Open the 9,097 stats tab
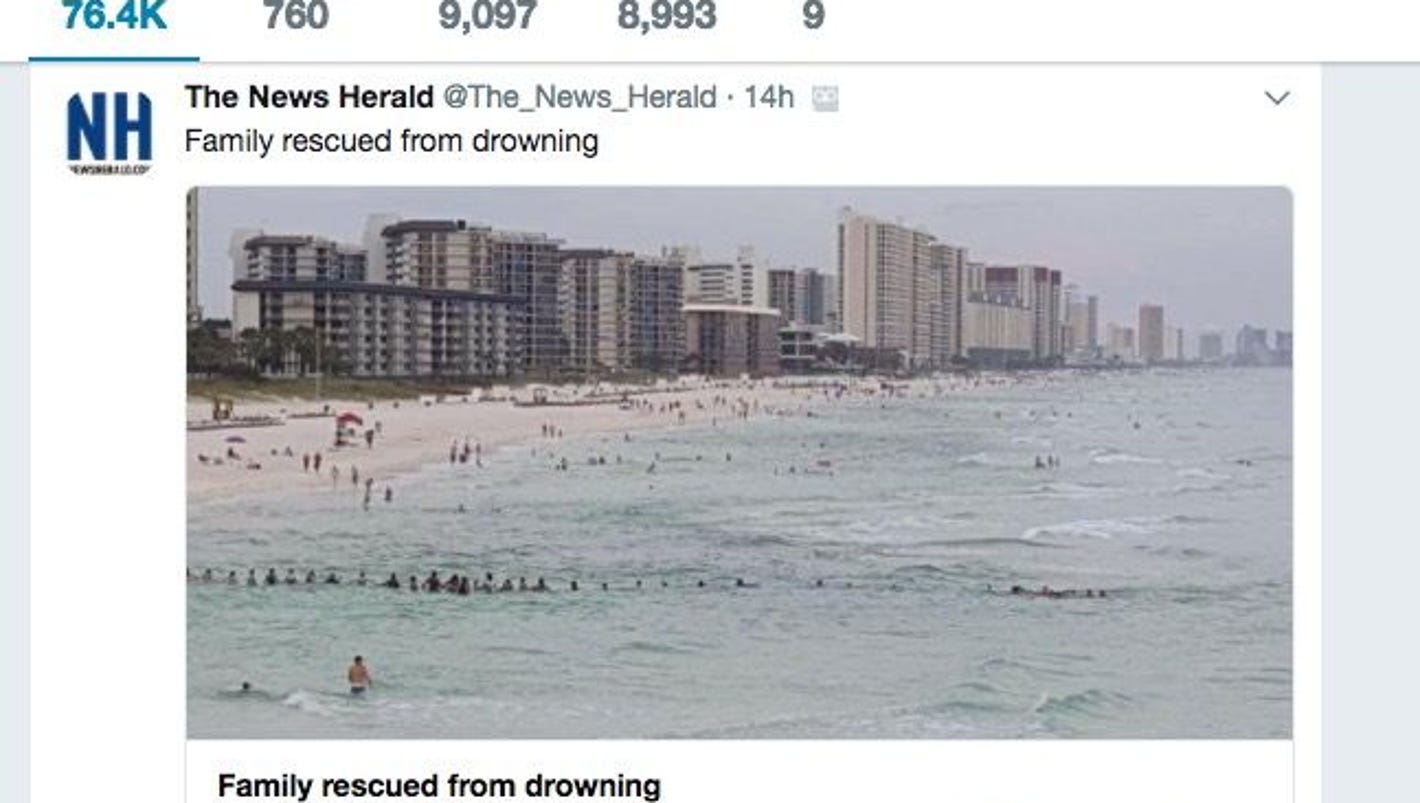 [x=487, y=16]
